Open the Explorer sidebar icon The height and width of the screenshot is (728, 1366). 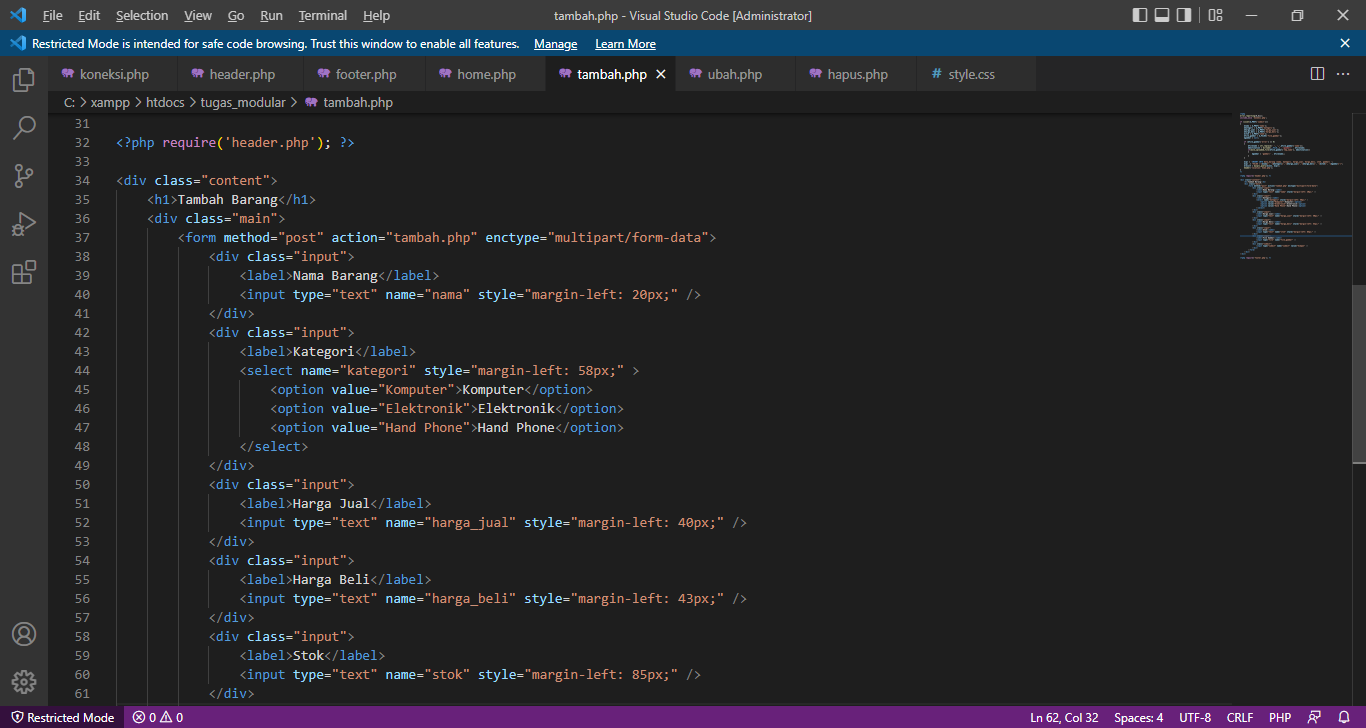tap(24, 80)
